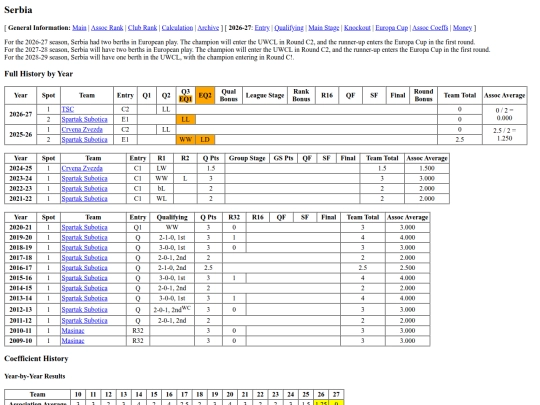Open Masinac in the 2009-10 row
This screenshot has height=405, width=540.
73,341
